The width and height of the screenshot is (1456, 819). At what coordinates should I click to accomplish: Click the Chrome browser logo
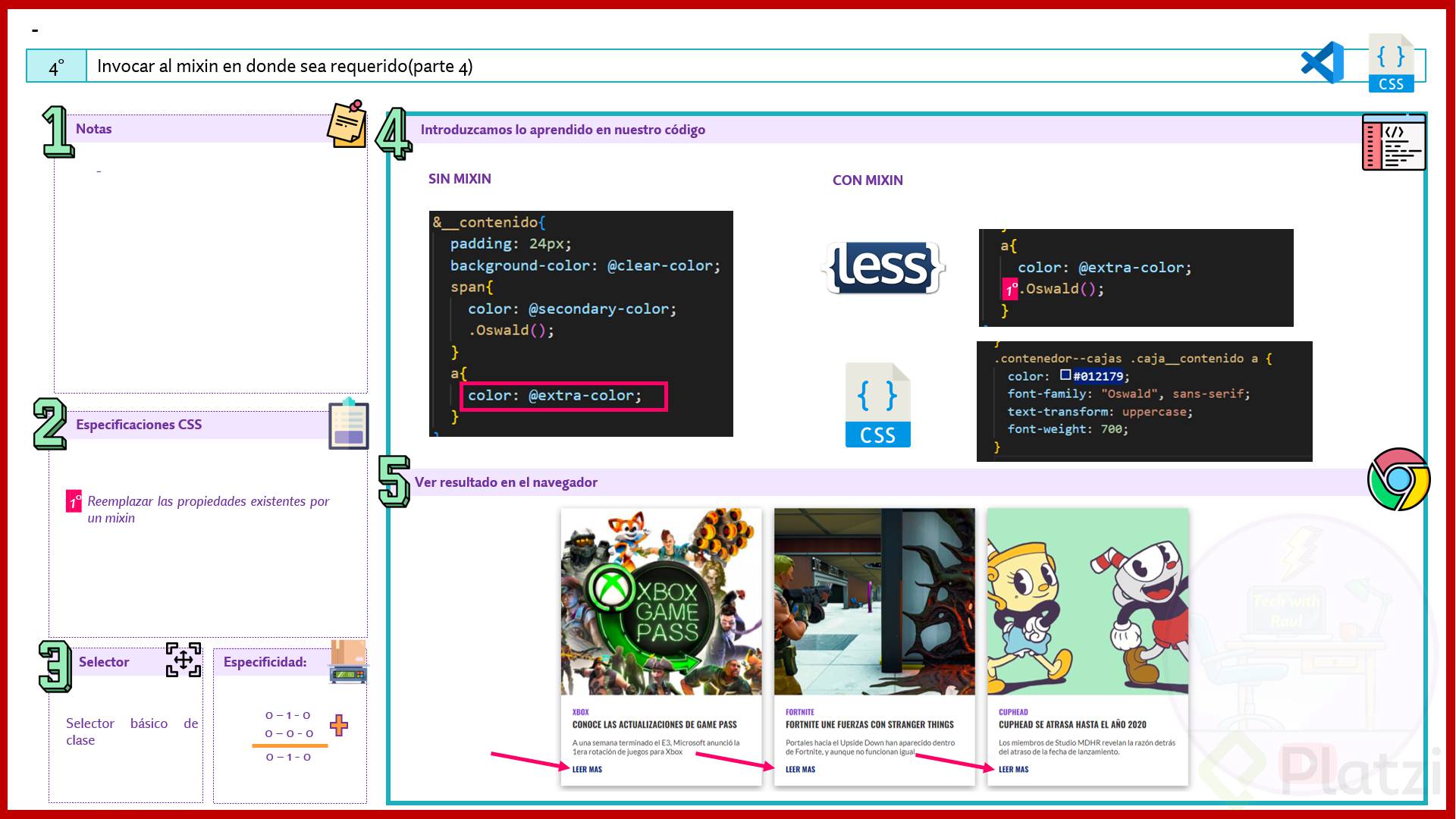tap(1398, 479)
